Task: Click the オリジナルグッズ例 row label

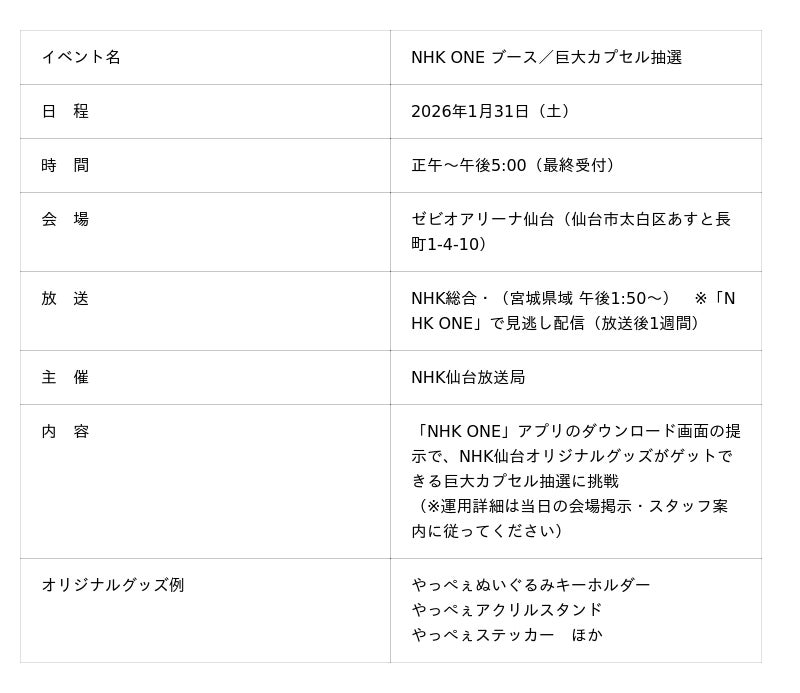Action: point(113,585)
